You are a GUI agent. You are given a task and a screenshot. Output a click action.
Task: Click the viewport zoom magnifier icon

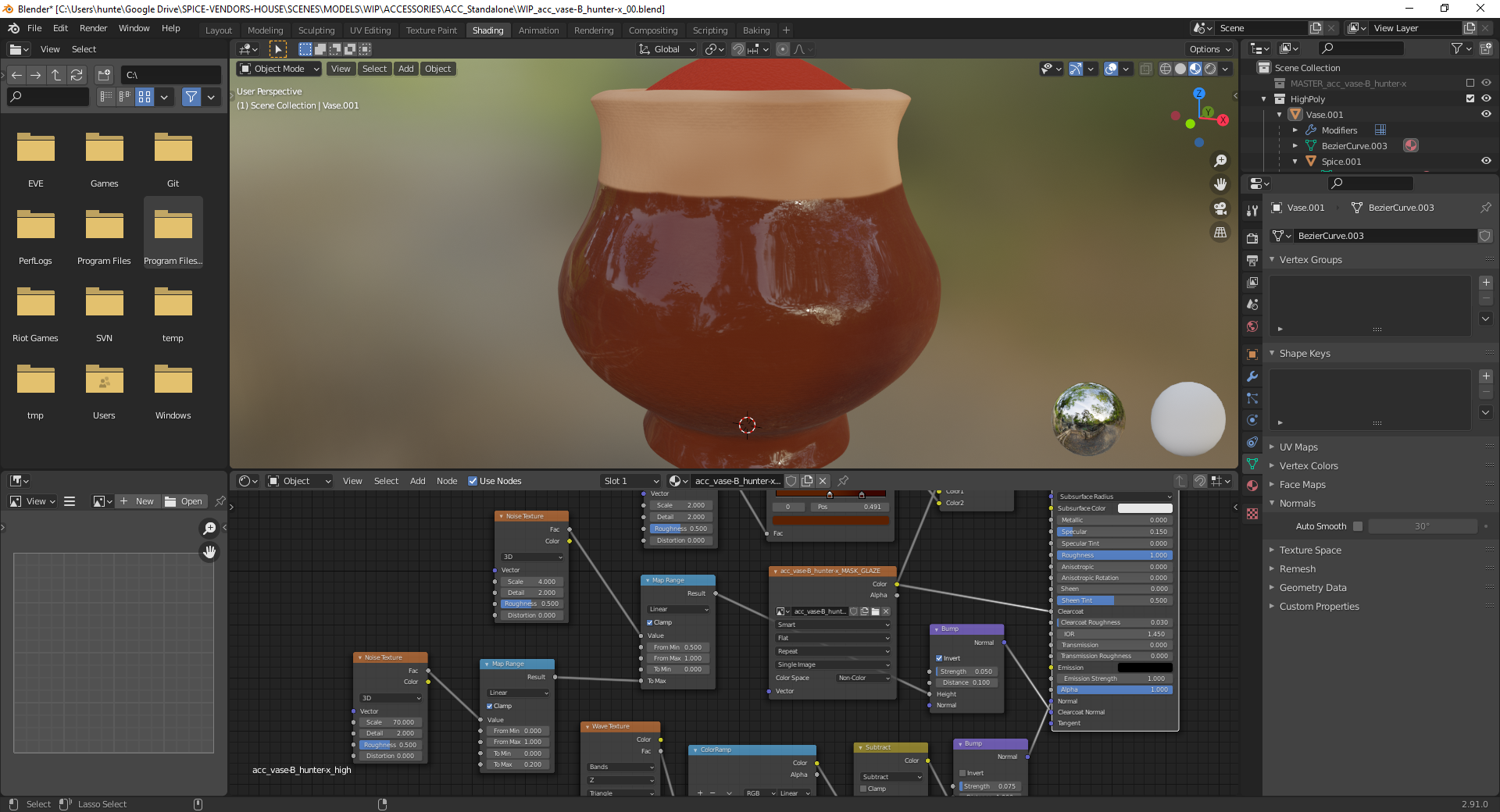pyautogui.click(x=1220, y=161)
